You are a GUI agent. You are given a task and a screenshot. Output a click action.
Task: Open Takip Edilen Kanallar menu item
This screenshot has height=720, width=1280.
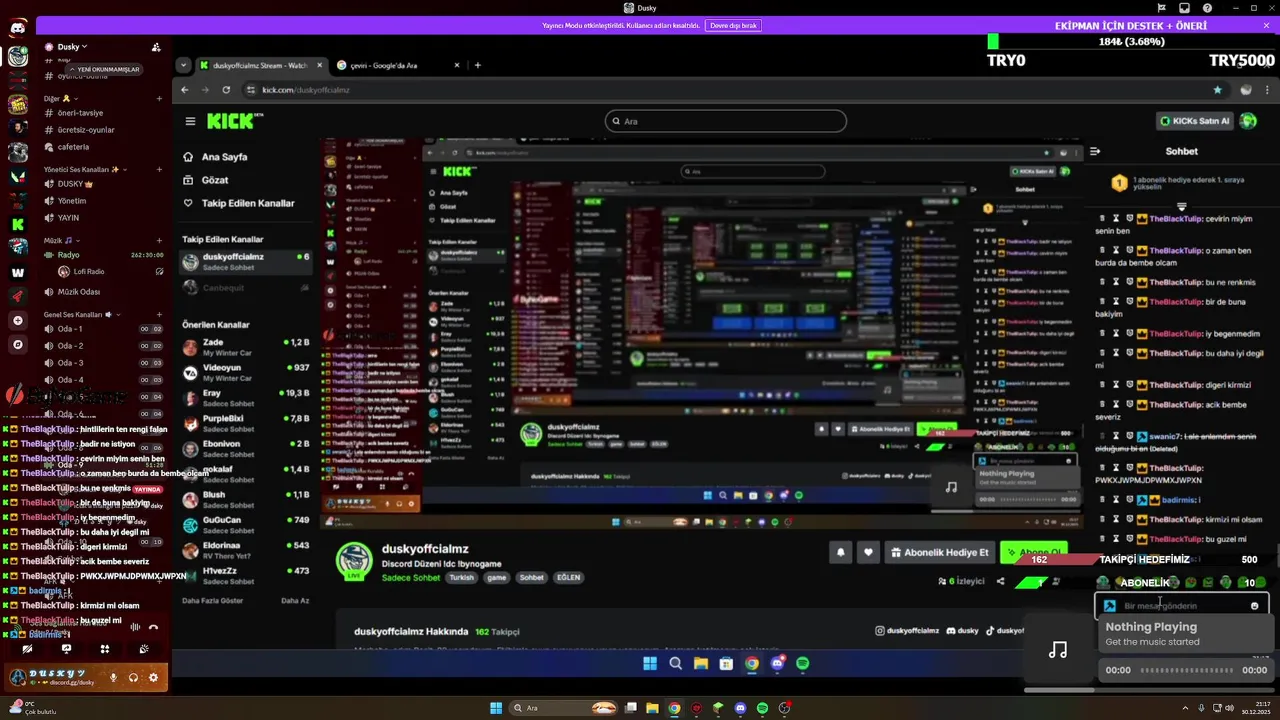tap(238, 203)
